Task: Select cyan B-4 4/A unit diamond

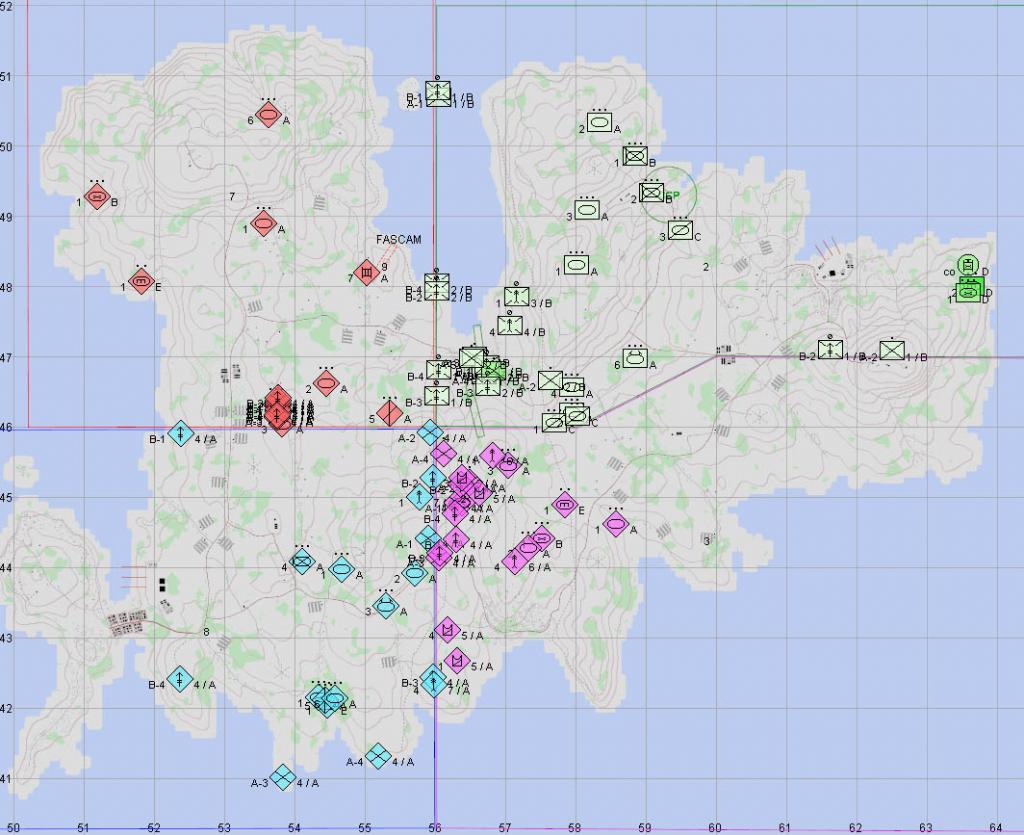Action: pos(180,680)
